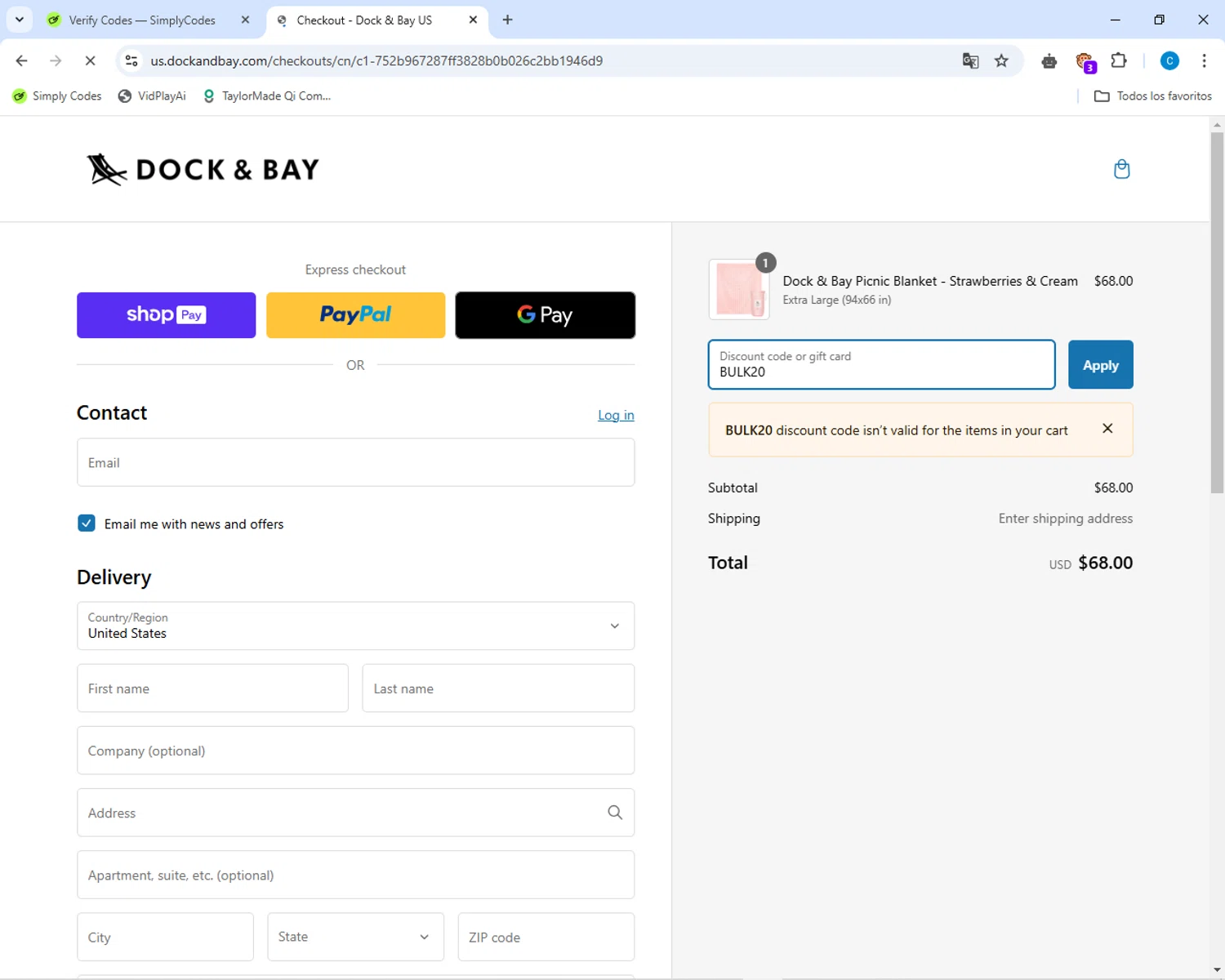The height and width of the screenshot is (980, 1225).
Task: Click the ZIP code field
Action: pyautogui.click(x=546, y=937)
